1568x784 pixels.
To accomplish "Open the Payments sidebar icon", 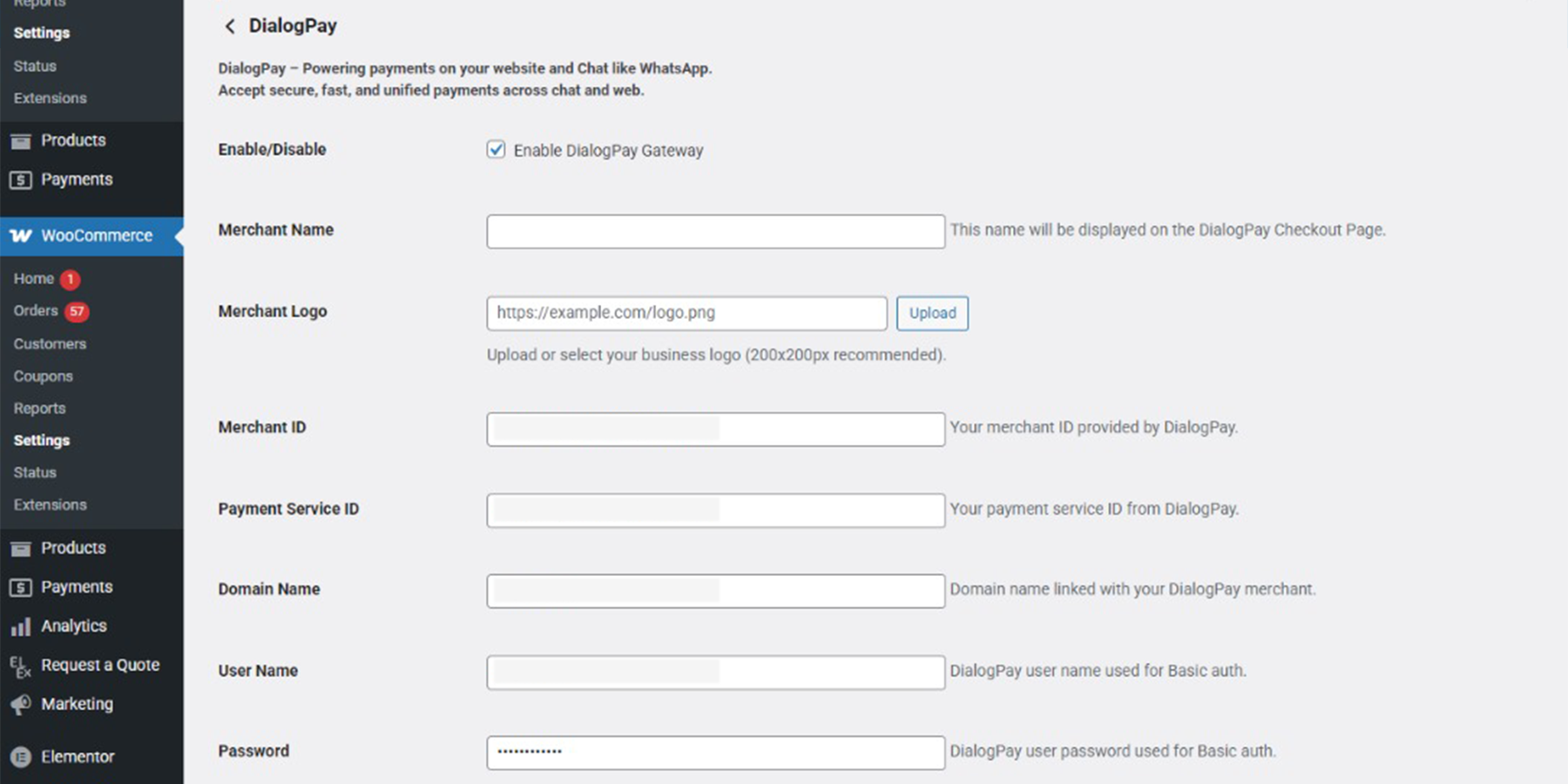I will click(x=22, y=179).
